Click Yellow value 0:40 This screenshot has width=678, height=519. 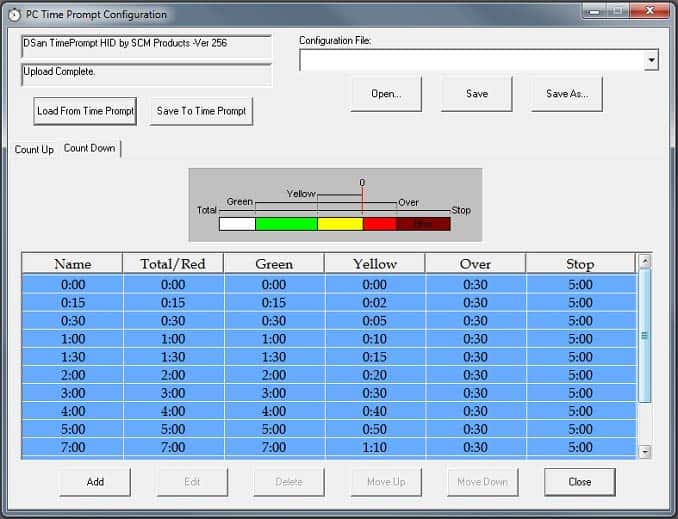point(374,411)
